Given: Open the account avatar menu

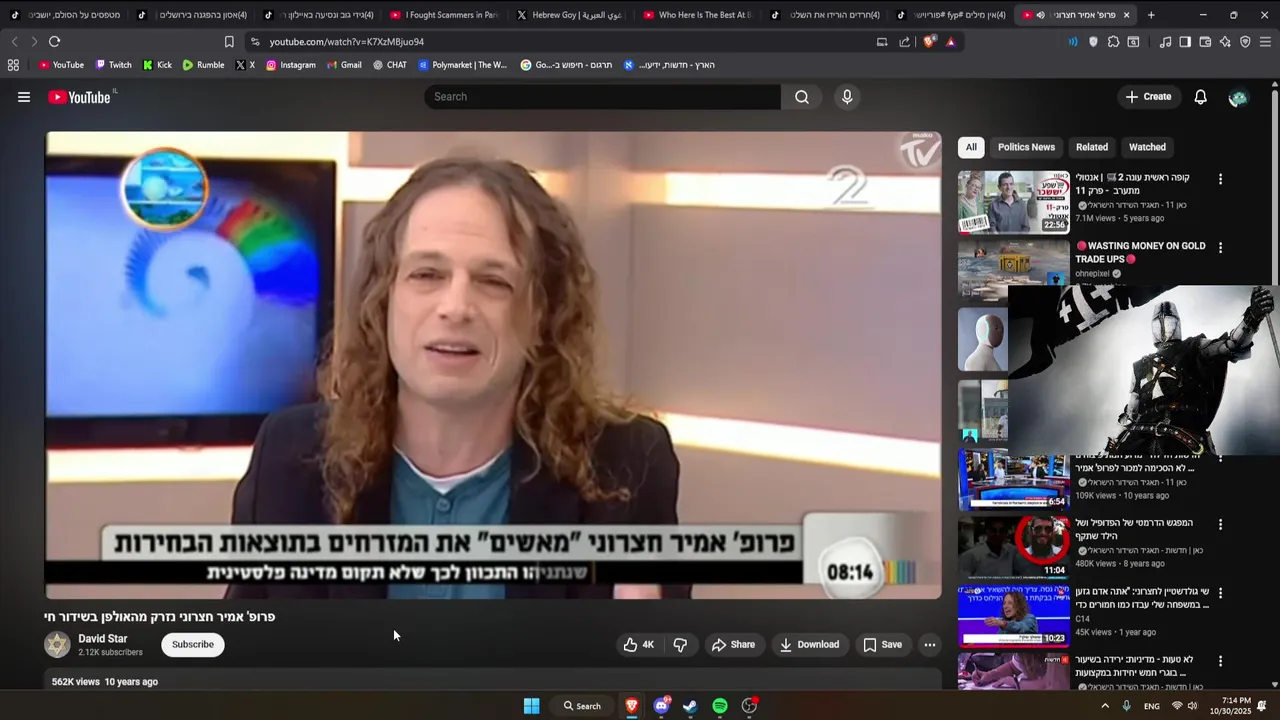Looking at the screenshot, I should (x=1238, y=97).
